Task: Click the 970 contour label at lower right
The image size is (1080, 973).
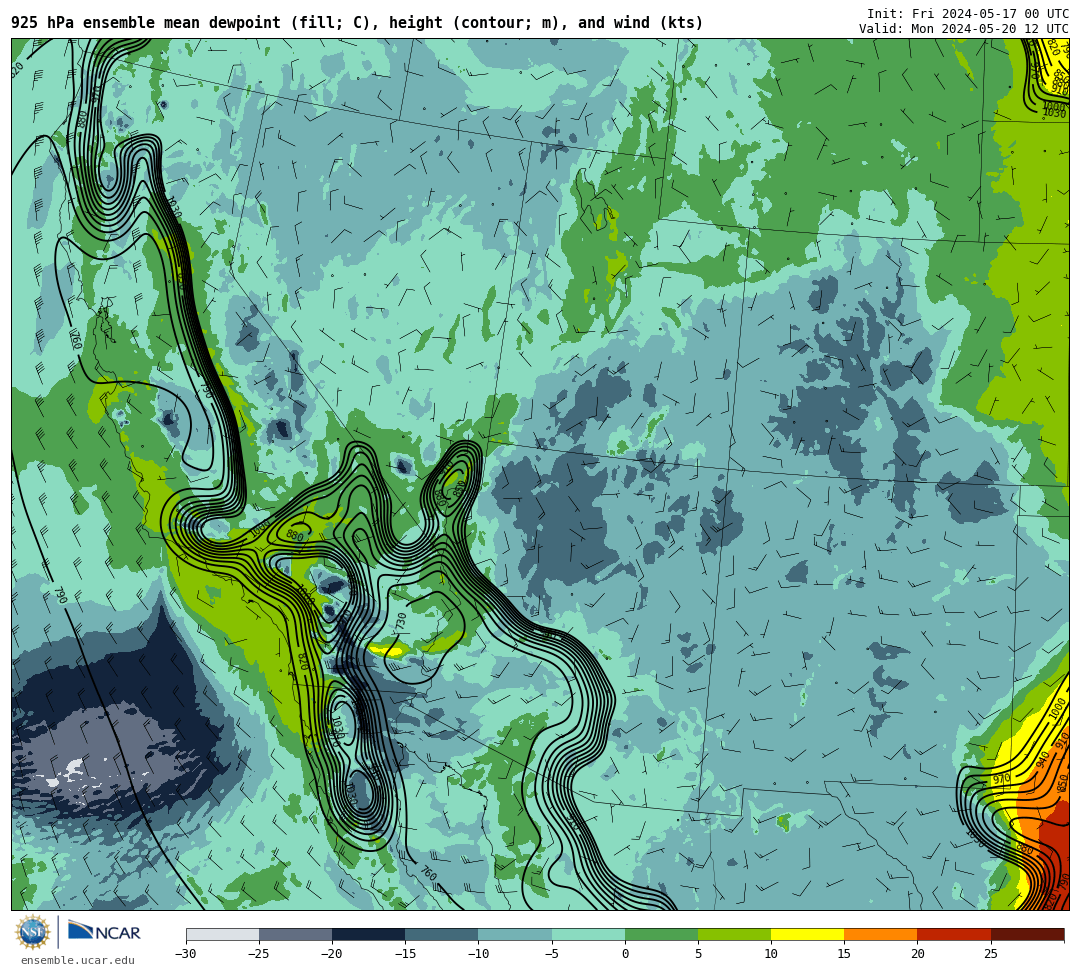Action: pos(1001,779)
